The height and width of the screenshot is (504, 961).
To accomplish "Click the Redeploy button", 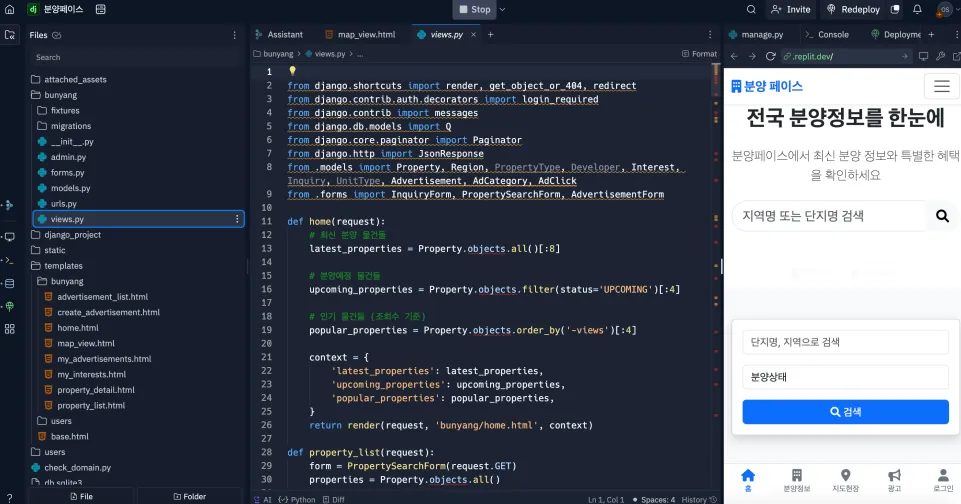I will (853, 9).
